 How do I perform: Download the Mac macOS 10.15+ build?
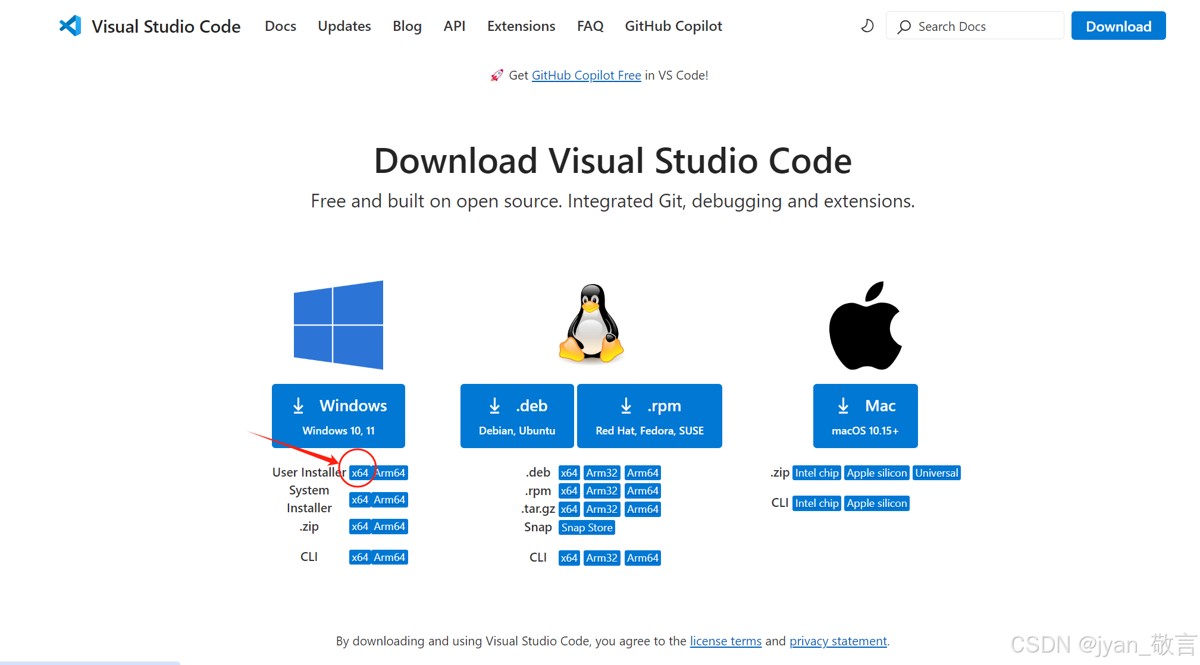[x=865, y=416]
